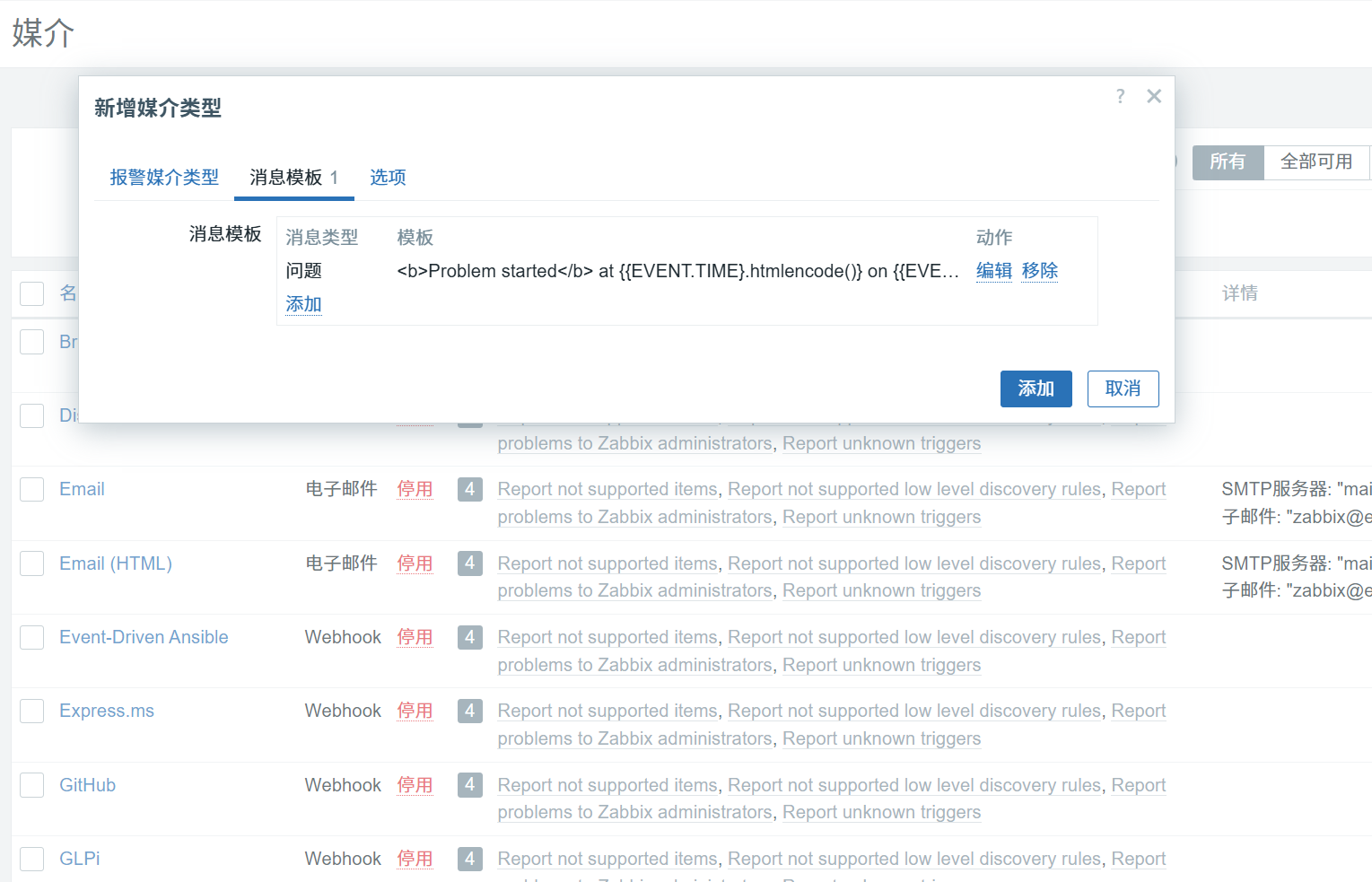Click 停用 status in the Express.ms row
The height and width of the screenshot is (882, 1372).
coord(415,711)
